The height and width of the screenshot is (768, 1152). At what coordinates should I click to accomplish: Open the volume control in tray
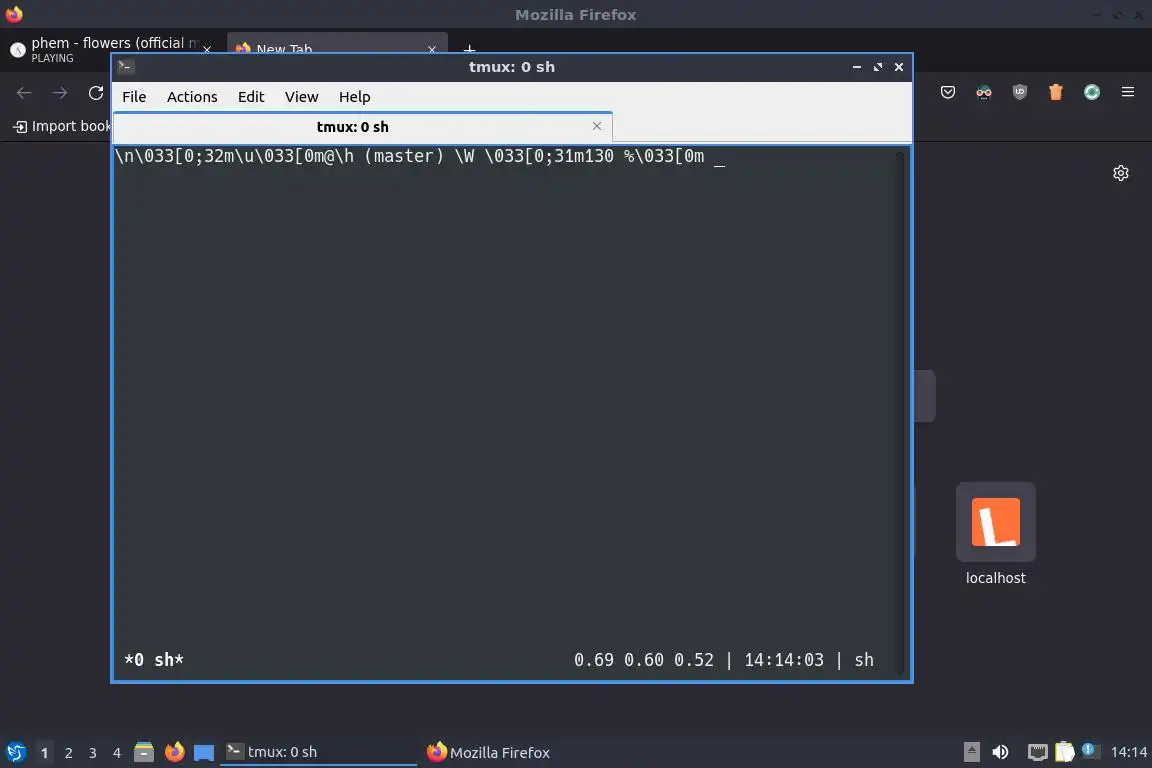pos(1000,752)
